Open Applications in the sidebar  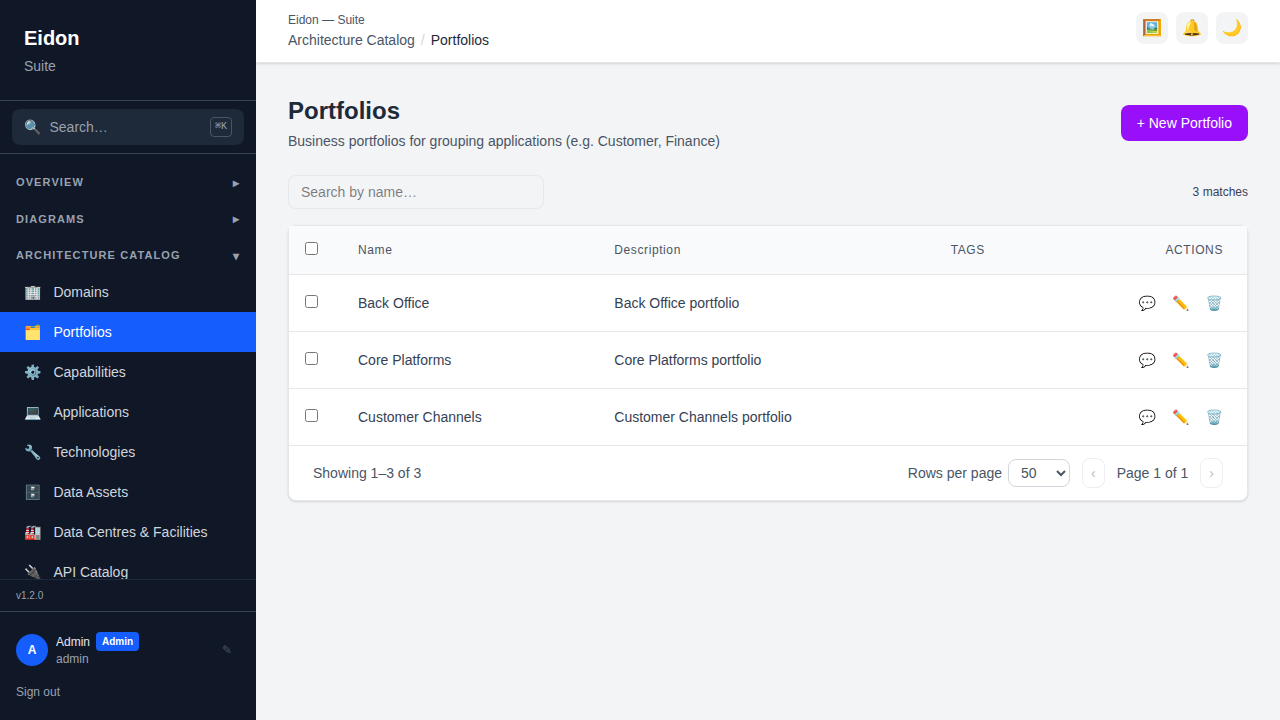tap(128, 412)
